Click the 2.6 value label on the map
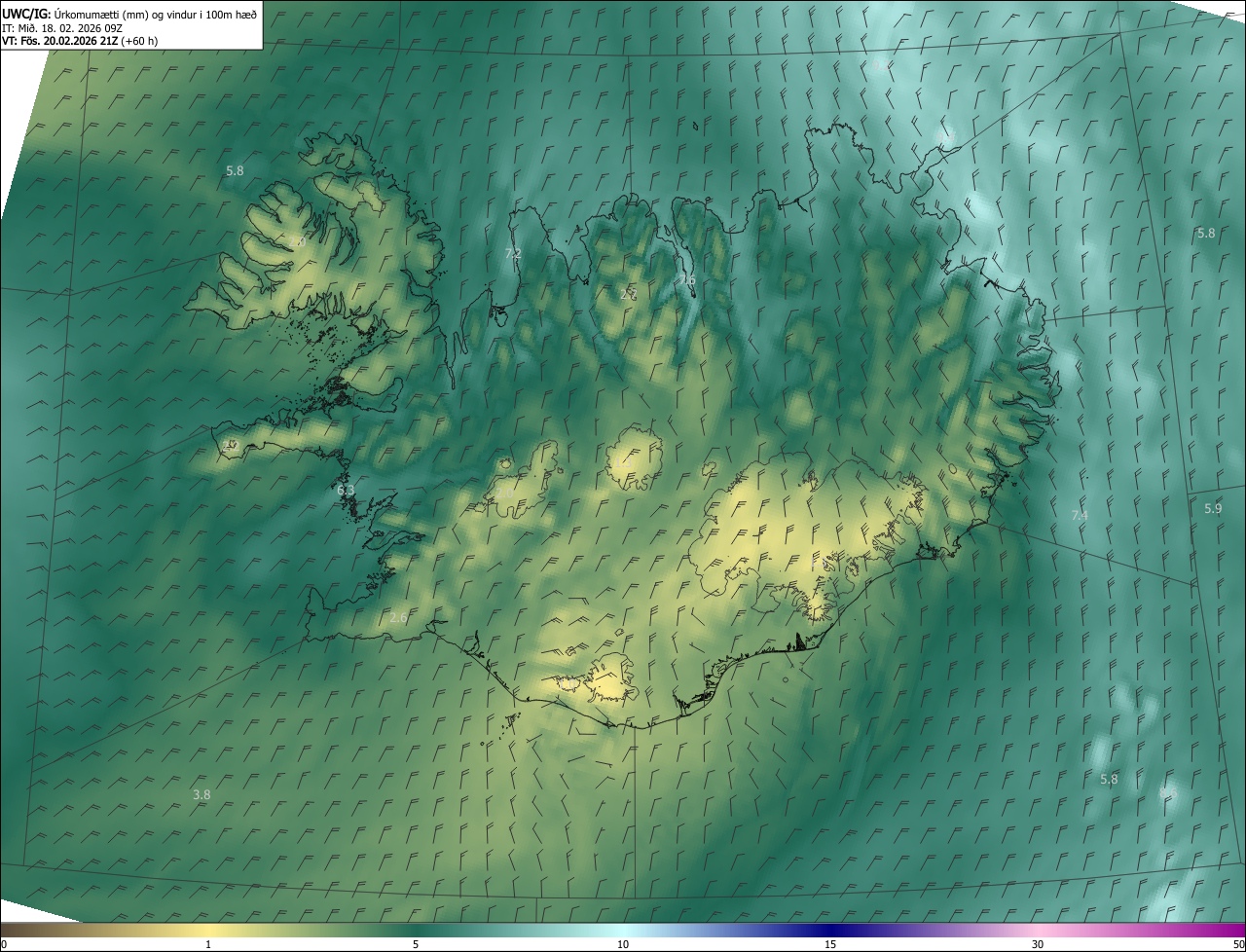The image size is (1246, 952). pyautogui.click(x=397, y=617)
